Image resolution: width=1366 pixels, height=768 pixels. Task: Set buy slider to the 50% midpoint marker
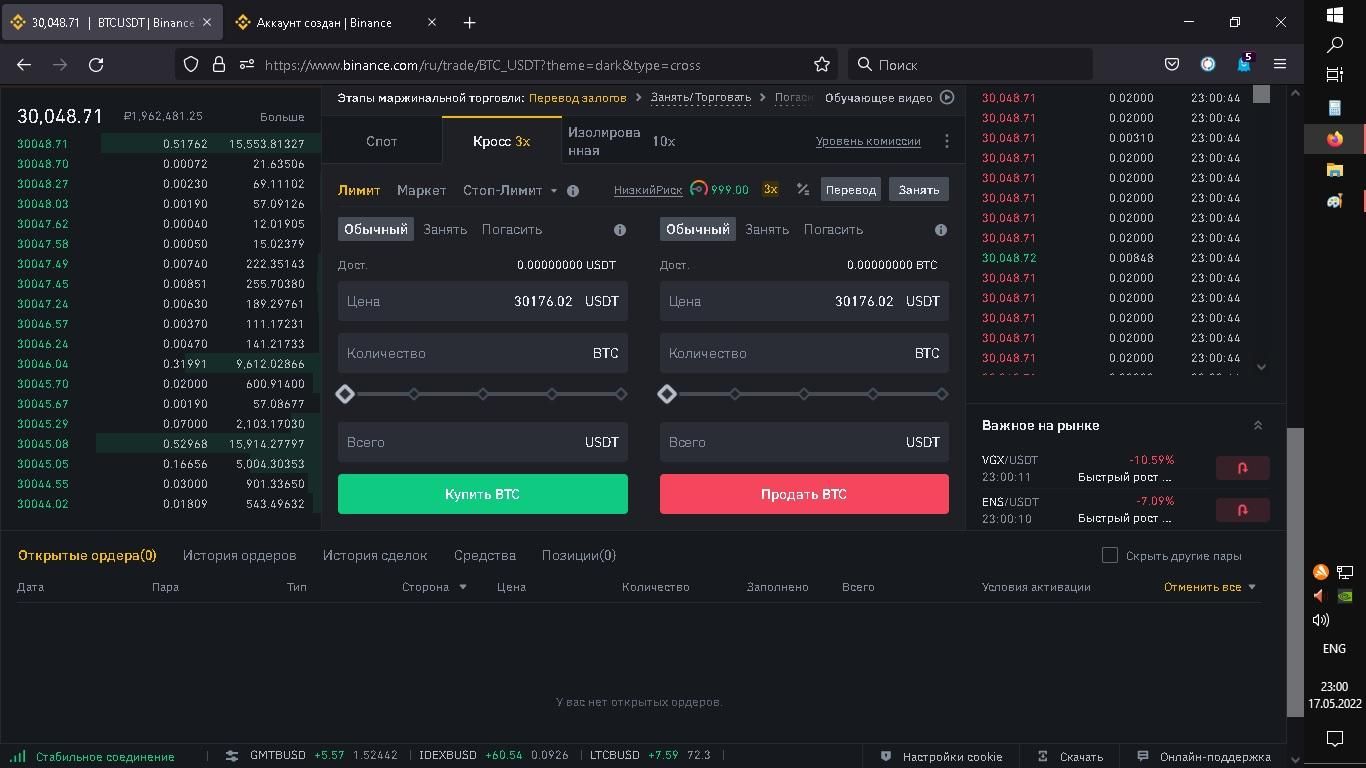tap(483, 394)
